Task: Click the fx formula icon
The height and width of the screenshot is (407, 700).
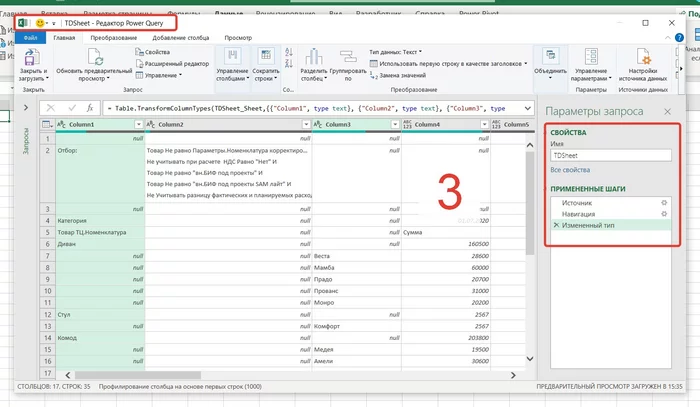Action: tap(90, 108)
